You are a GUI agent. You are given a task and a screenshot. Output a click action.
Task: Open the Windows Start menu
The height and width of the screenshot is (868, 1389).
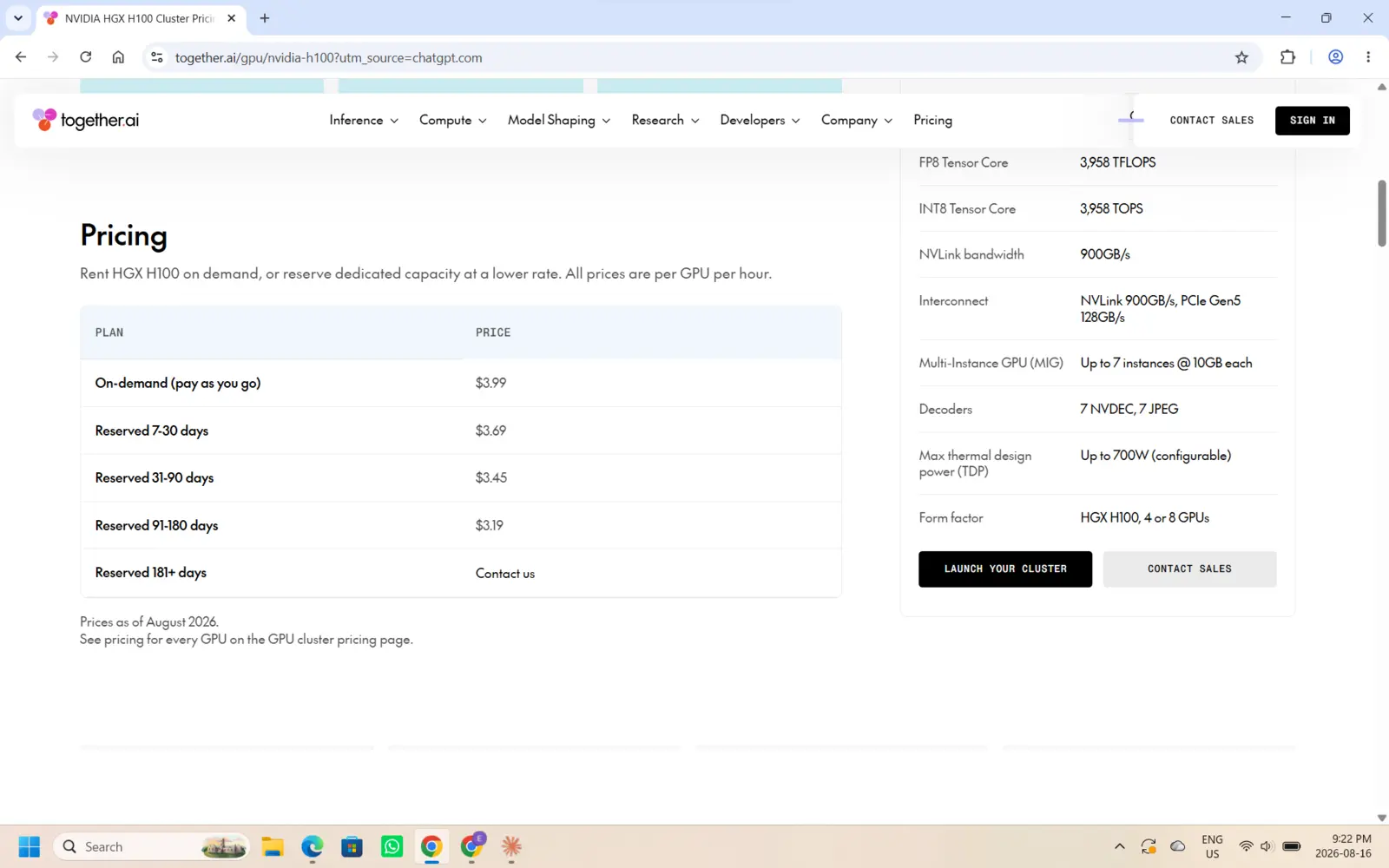30,846
